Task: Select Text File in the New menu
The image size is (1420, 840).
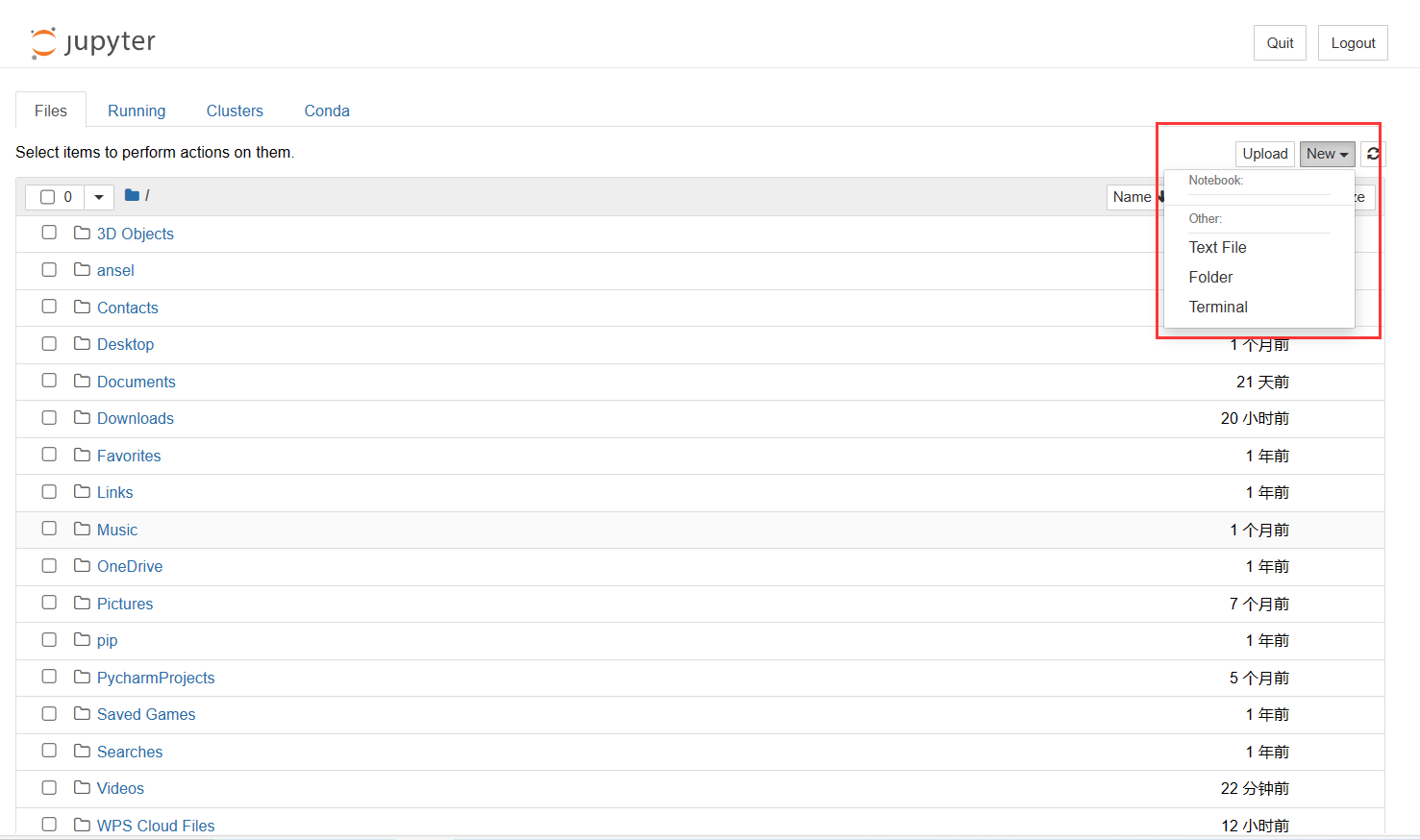Action: (1217, 247)
